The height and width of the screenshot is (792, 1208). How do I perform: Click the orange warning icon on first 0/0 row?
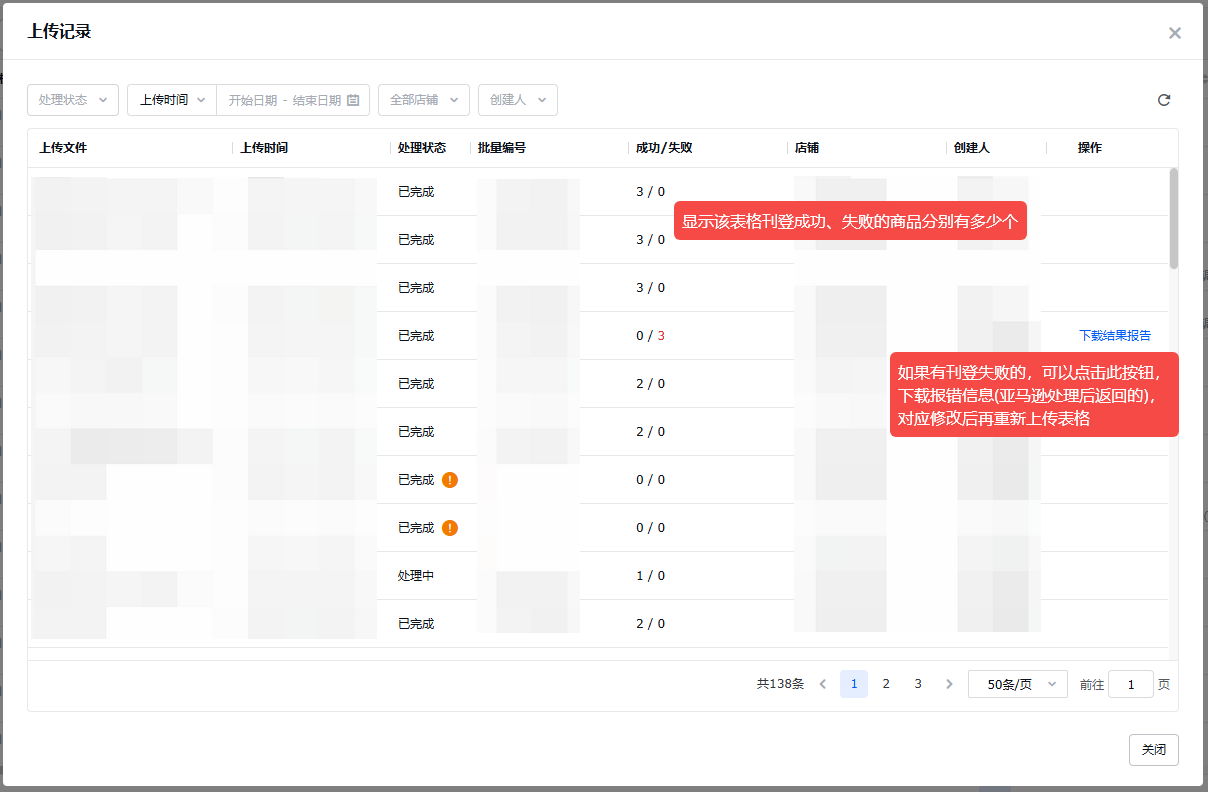(449, 479)
